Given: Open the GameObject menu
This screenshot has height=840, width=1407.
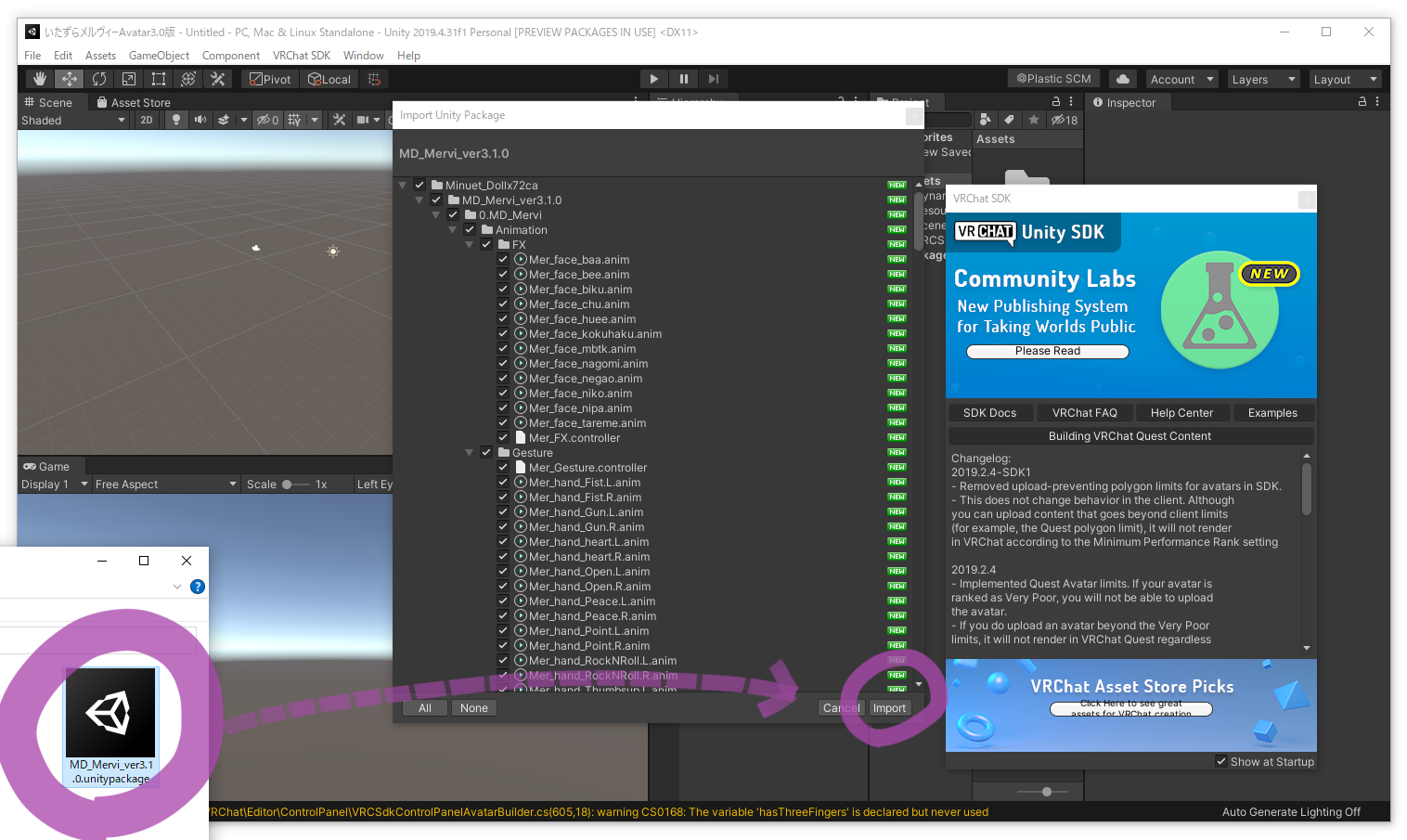Looking at the screenshot, I should [159, 56].
